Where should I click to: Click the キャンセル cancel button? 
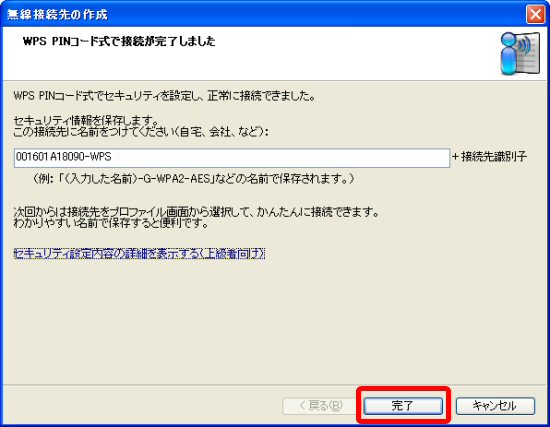click(495, 406)
